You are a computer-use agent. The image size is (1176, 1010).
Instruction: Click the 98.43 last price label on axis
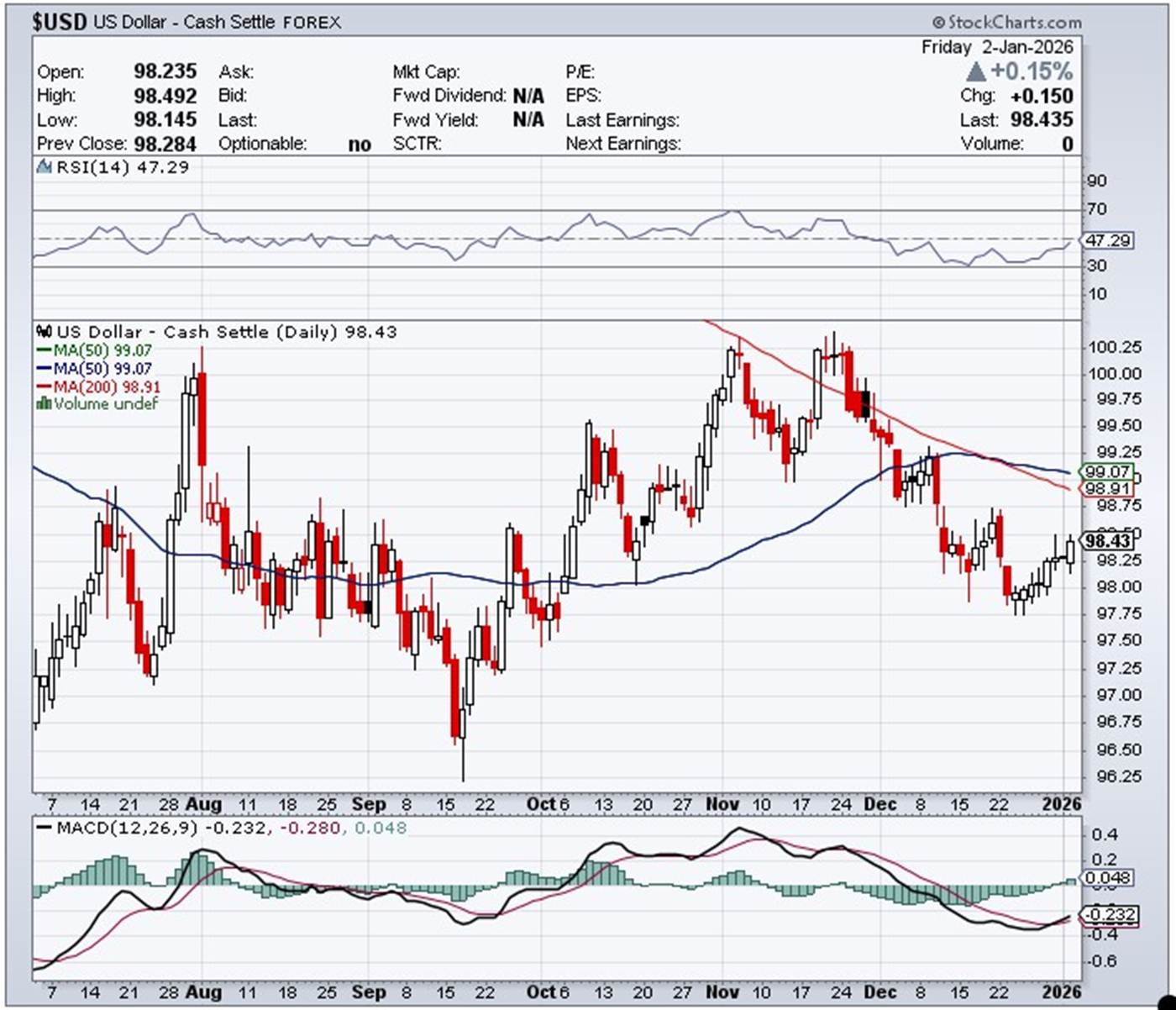click(1106, 541)
